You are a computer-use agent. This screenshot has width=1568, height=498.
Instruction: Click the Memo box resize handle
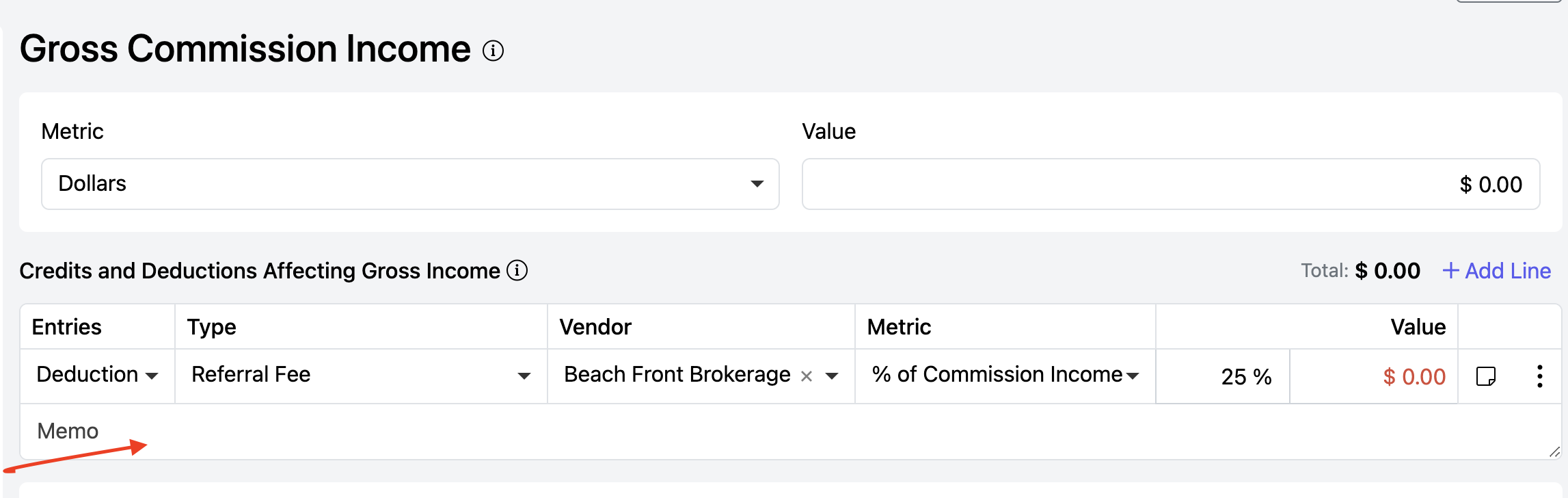coord(1554,451)
